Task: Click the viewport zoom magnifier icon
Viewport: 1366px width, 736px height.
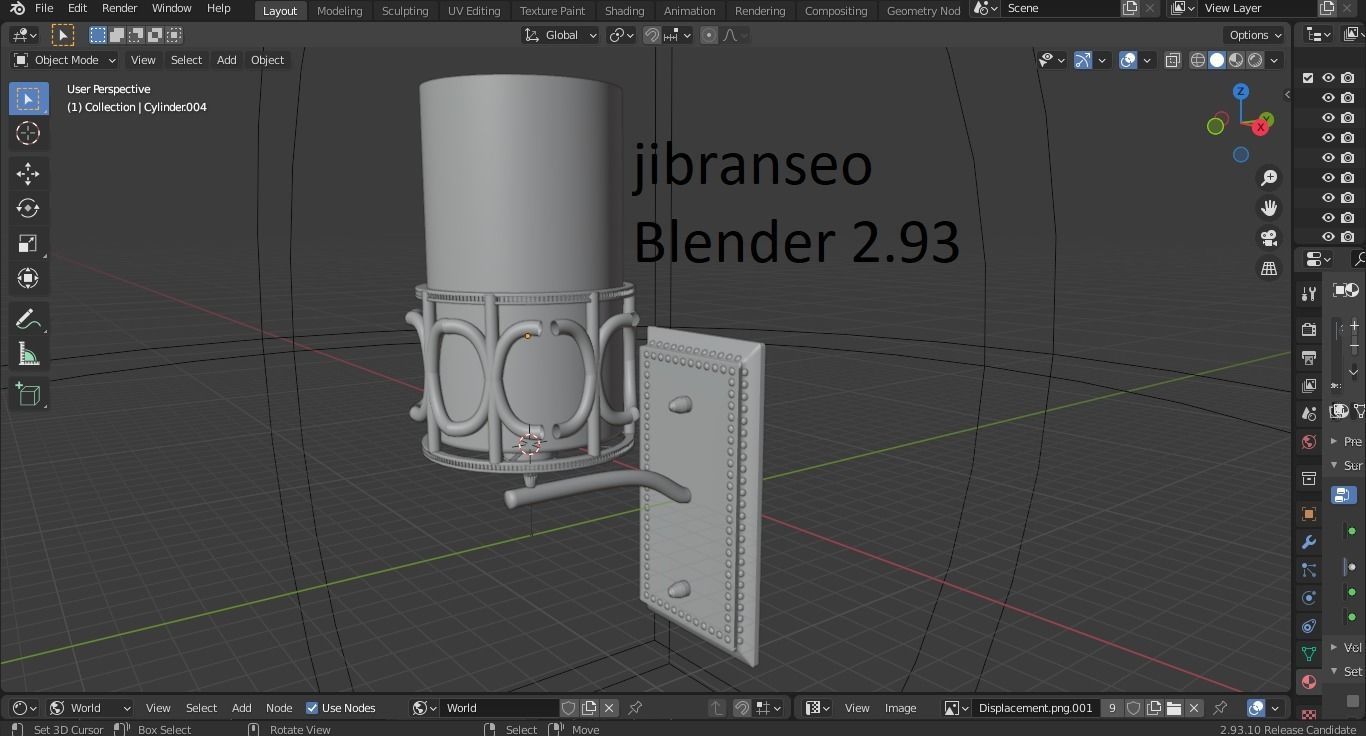Action: 1269,178
